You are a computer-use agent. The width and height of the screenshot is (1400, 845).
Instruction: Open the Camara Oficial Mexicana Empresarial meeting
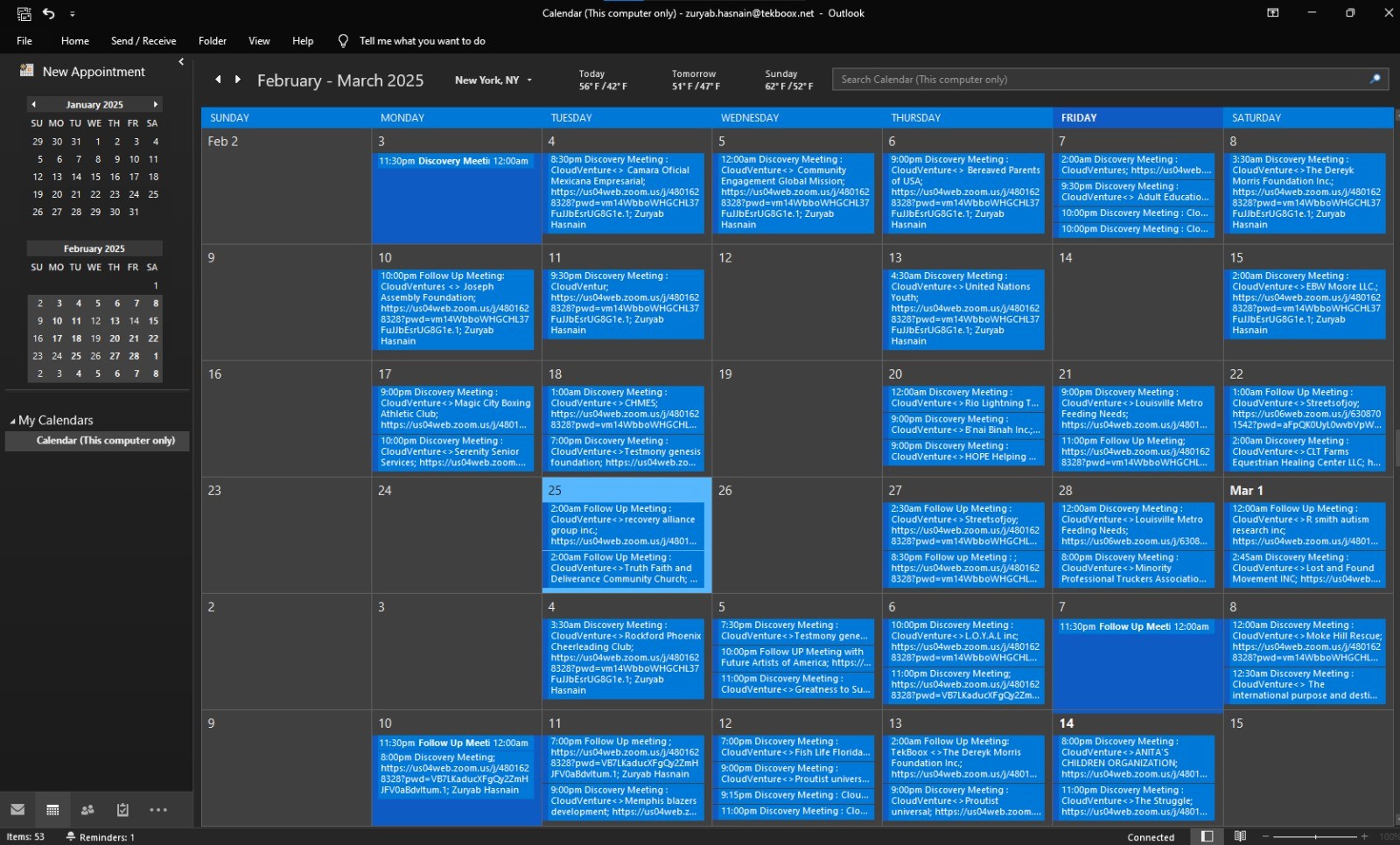(625, 192)
